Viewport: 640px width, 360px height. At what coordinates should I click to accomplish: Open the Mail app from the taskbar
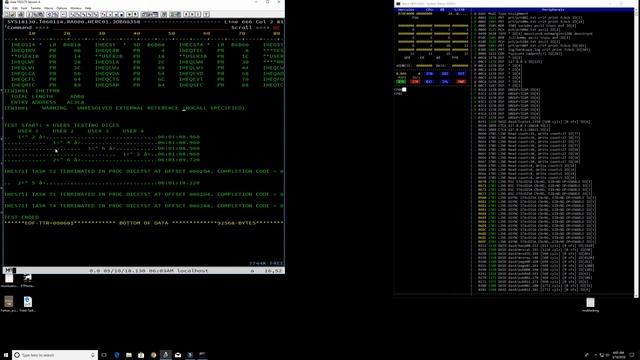pyautogui.click(x=178, y=355)
